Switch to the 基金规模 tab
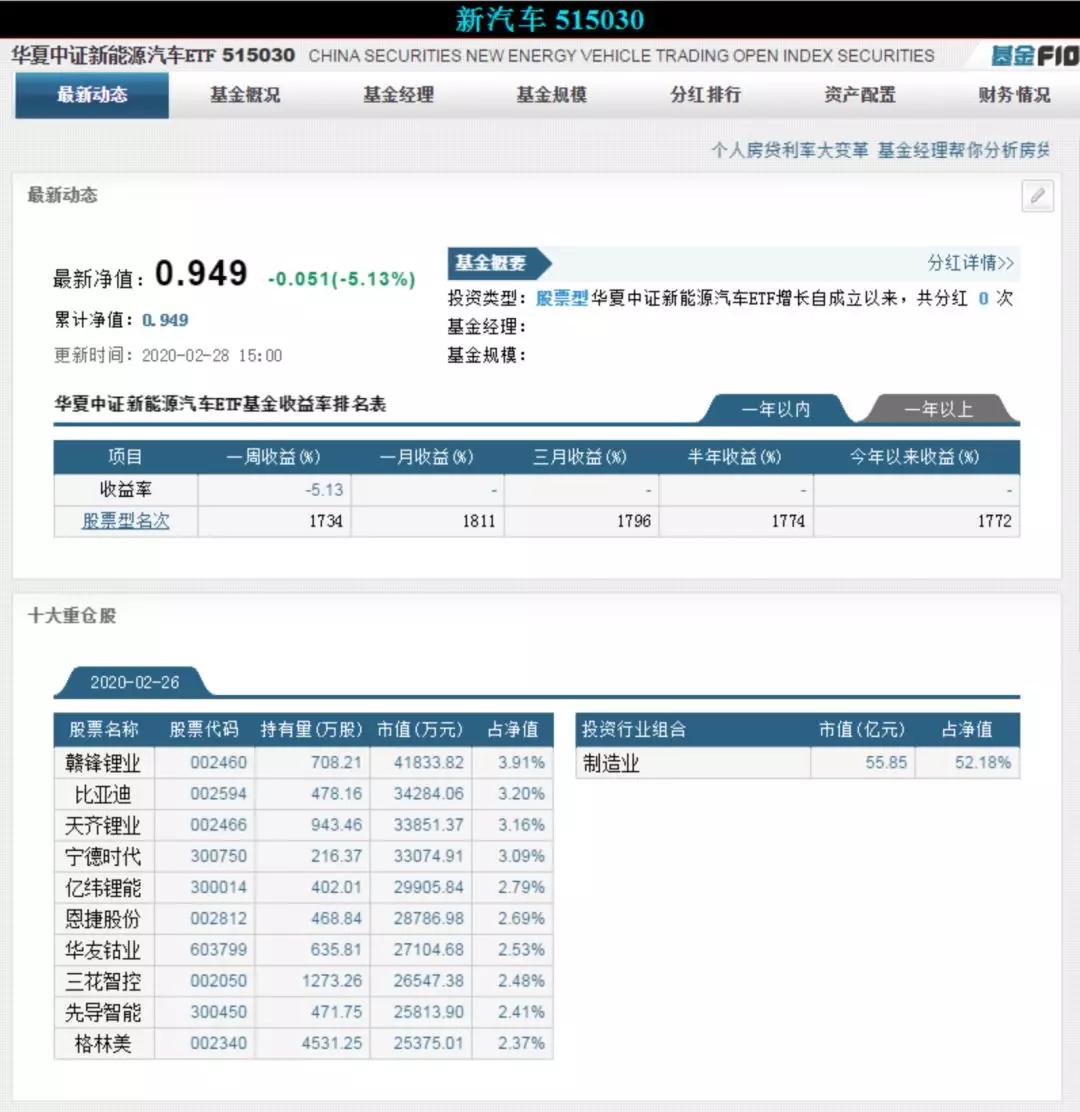The width and height of the screenshot is (1080, 1112). [x=550, y=94]
